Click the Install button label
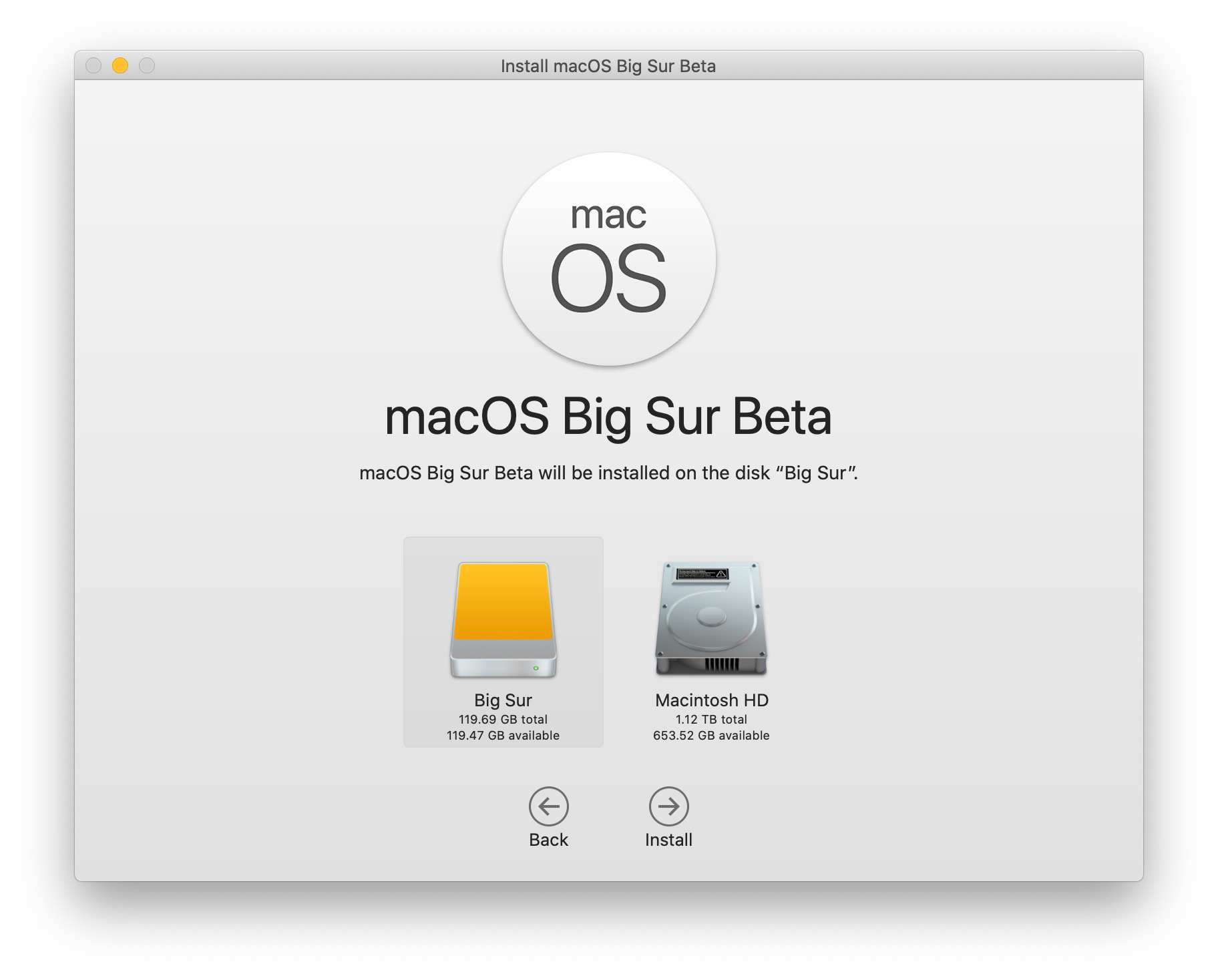1218x980 pixels. [x=668, y=840]
